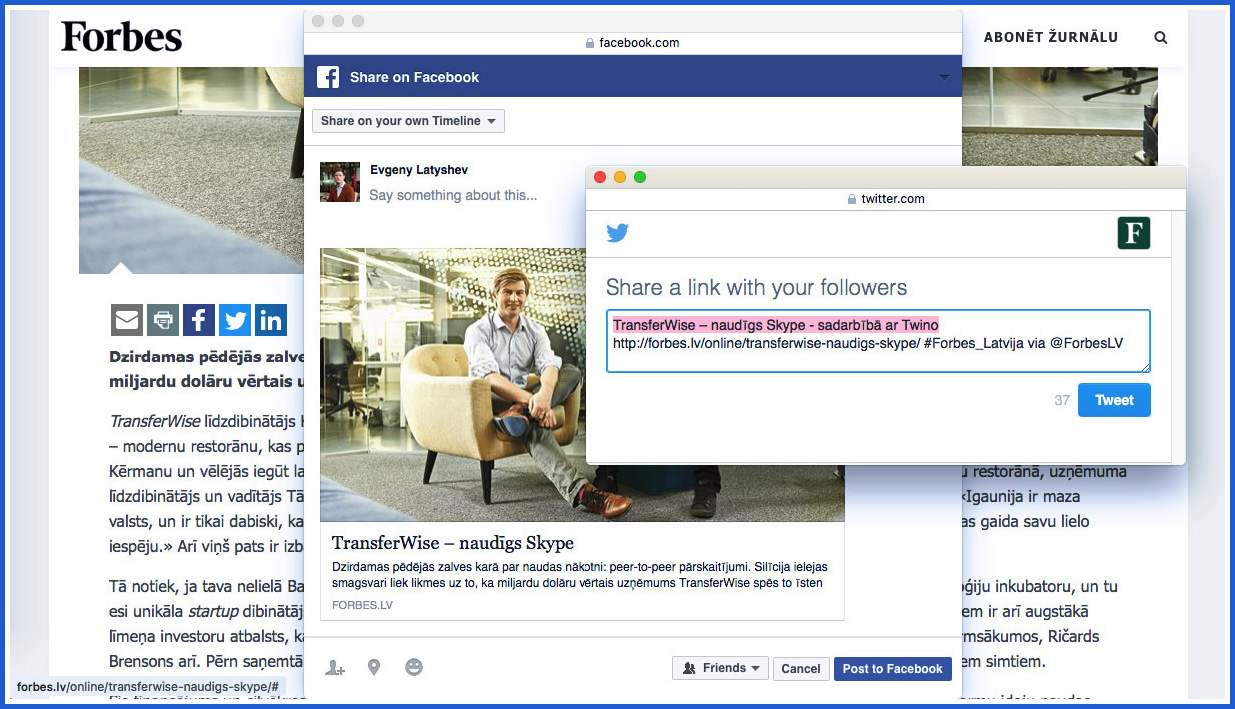Share the article by email envelope icon
The image size is (1235, 709).
[x=127, y=320]
